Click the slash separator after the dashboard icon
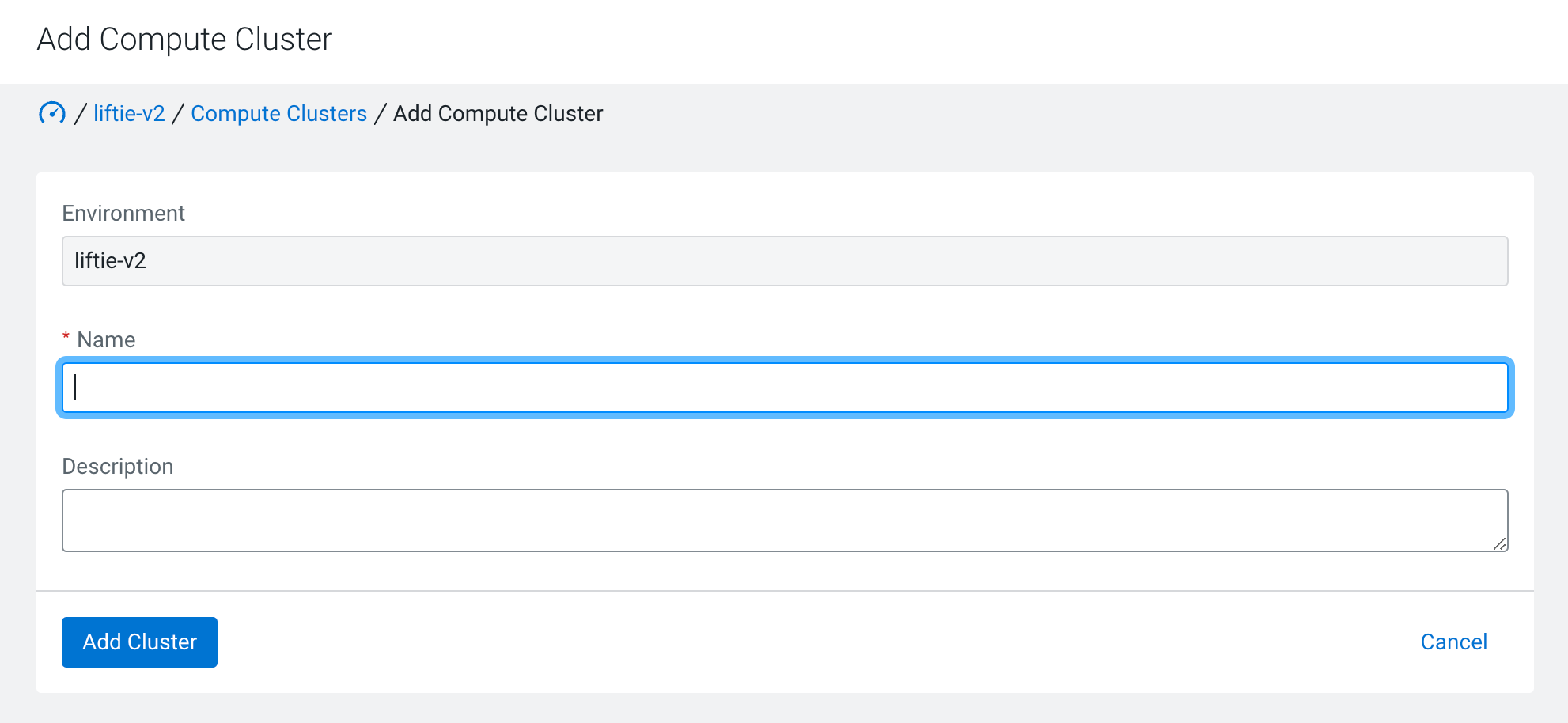 [80, 114]
